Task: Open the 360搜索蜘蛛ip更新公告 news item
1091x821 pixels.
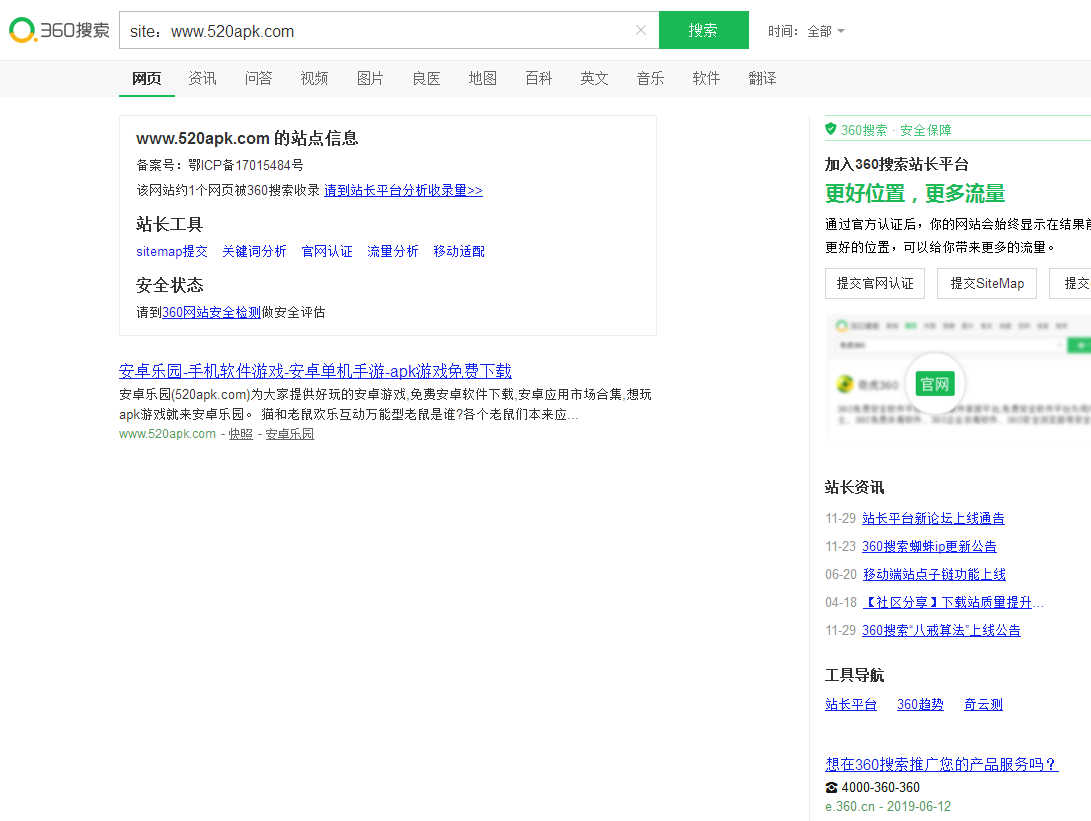Action: tap(929, 546)
